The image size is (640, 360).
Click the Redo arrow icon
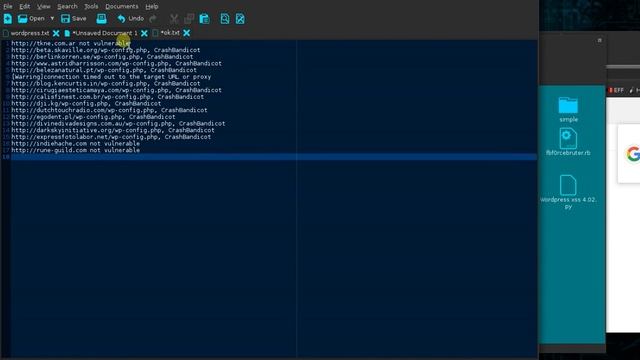tap(153, 19)
